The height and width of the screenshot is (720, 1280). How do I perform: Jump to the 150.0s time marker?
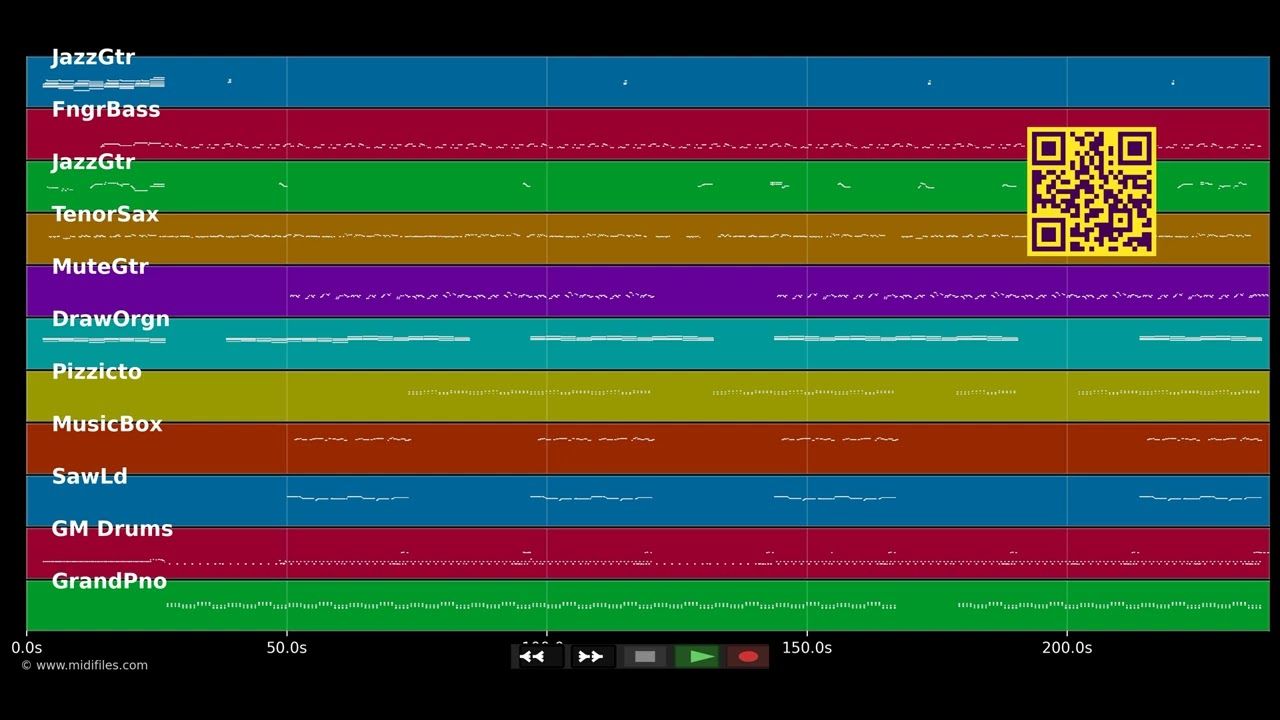click(x=807, y=648)
